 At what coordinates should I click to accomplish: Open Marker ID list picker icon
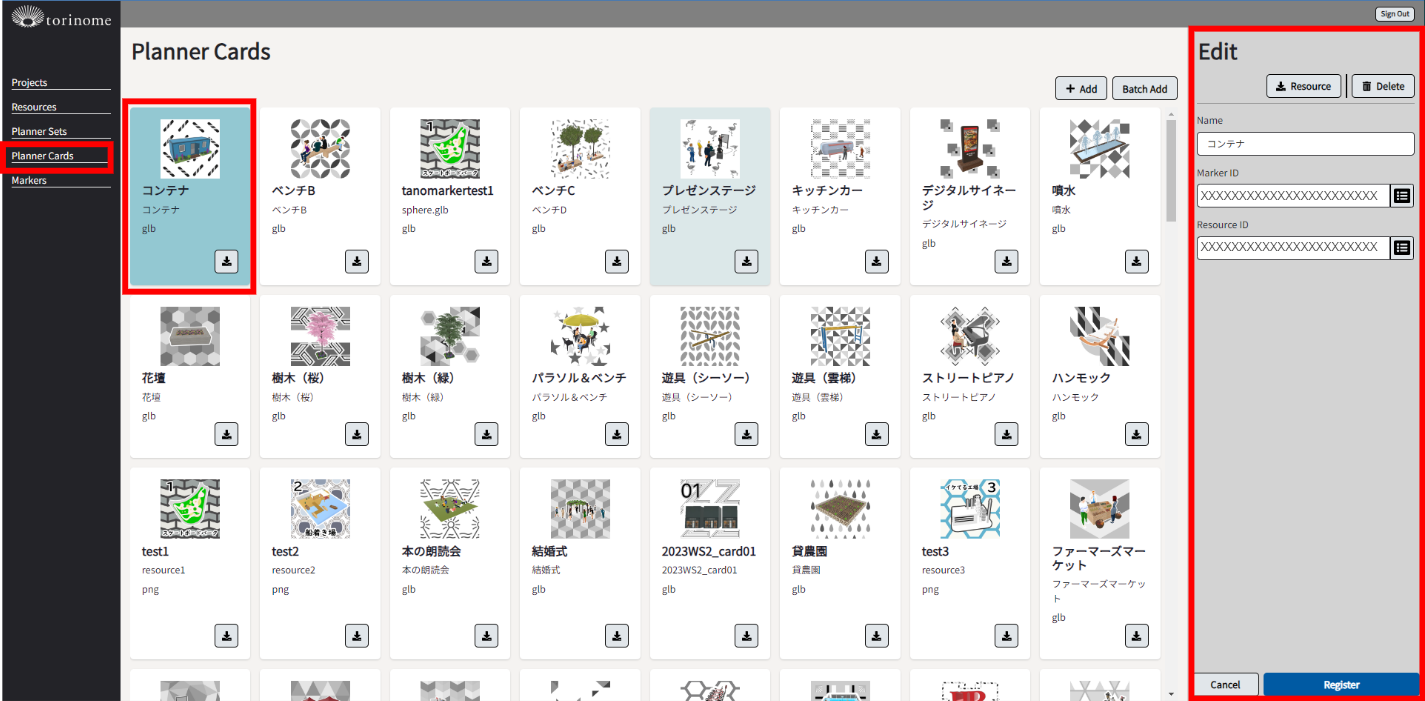(1402, 196)
